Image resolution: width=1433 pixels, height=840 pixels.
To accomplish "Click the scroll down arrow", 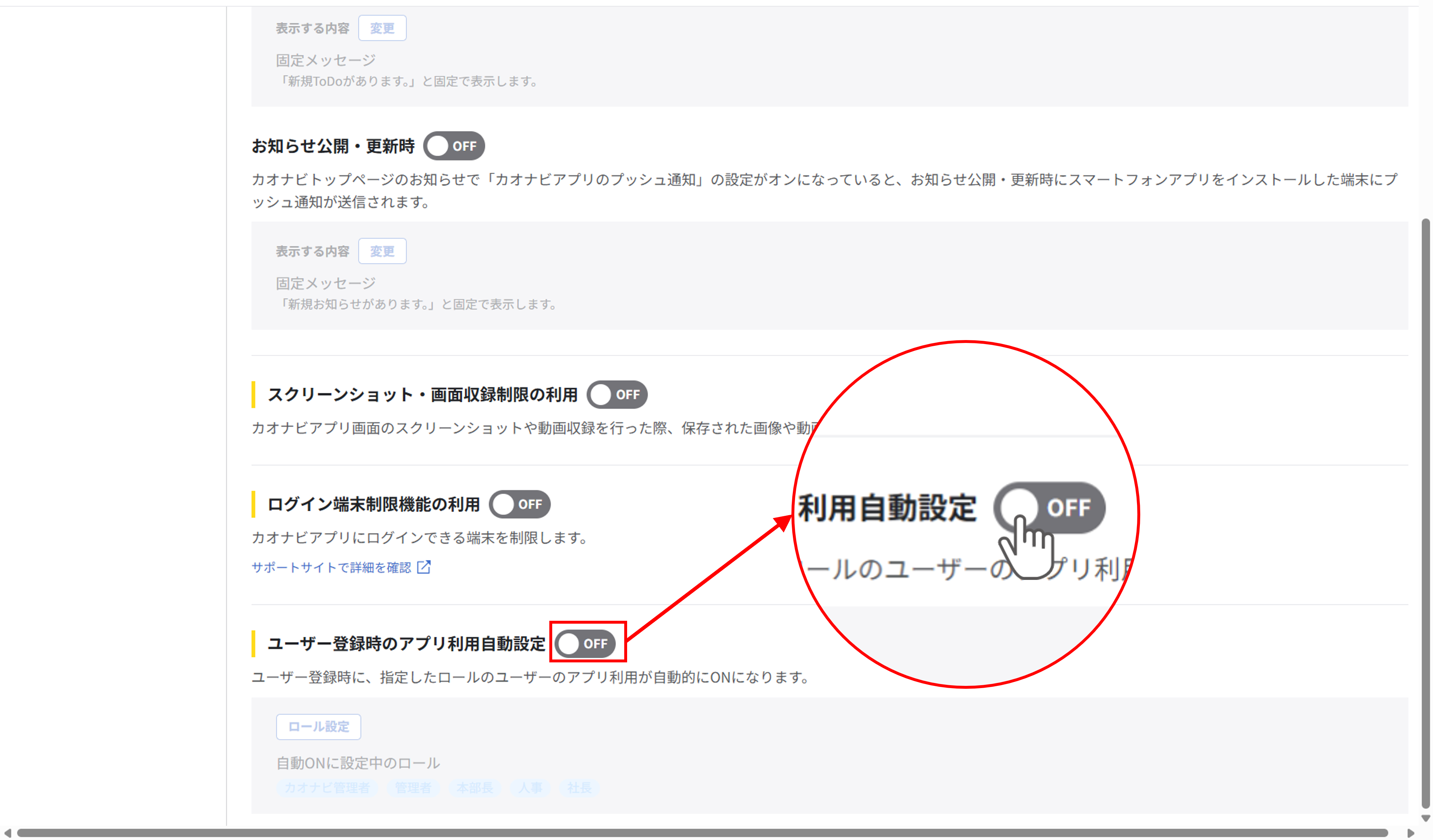I will pyautogui.click(x=1426, y=818).
